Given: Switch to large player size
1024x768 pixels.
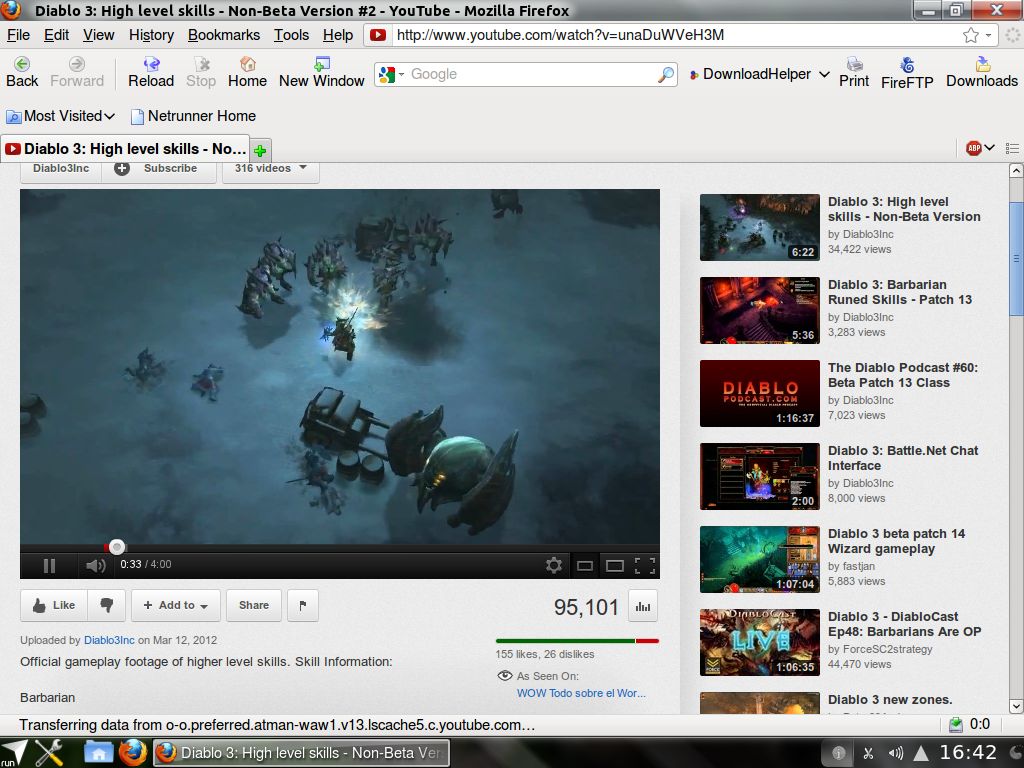Looking at the screenshot, I should [615, 566].
